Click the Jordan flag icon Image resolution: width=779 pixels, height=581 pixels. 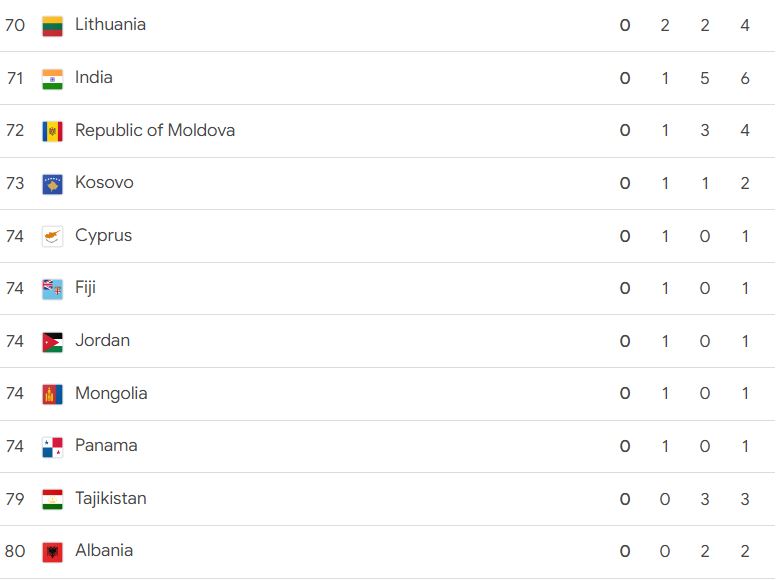pyautogui.click(x=52, y=342)
